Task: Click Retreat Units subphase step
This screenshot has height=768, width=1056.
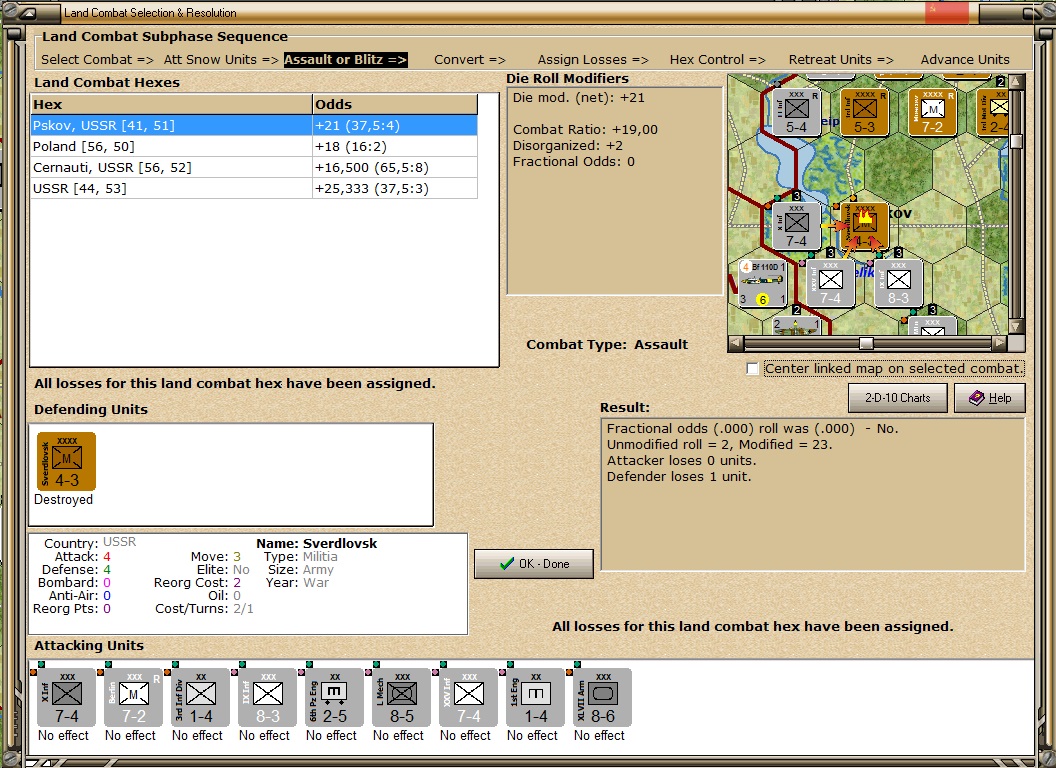Action: 840,59
